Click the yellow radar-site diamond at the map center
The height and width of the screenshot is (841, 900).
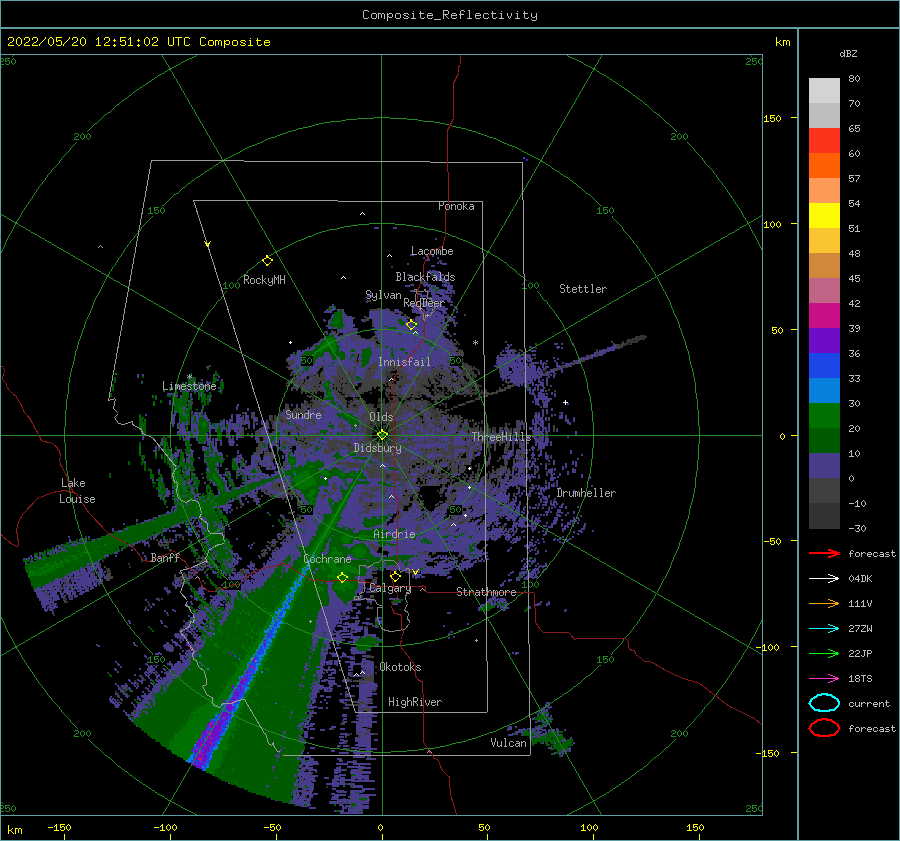click(382, 435)
